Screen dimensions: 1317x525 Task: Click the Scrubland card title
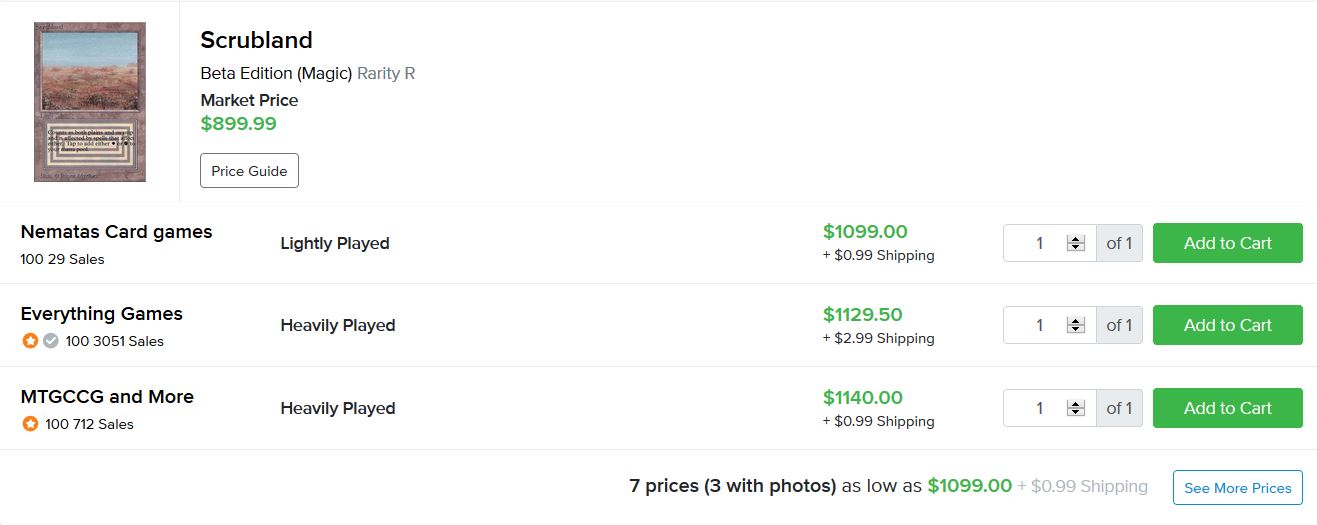(x=256, y=40)
